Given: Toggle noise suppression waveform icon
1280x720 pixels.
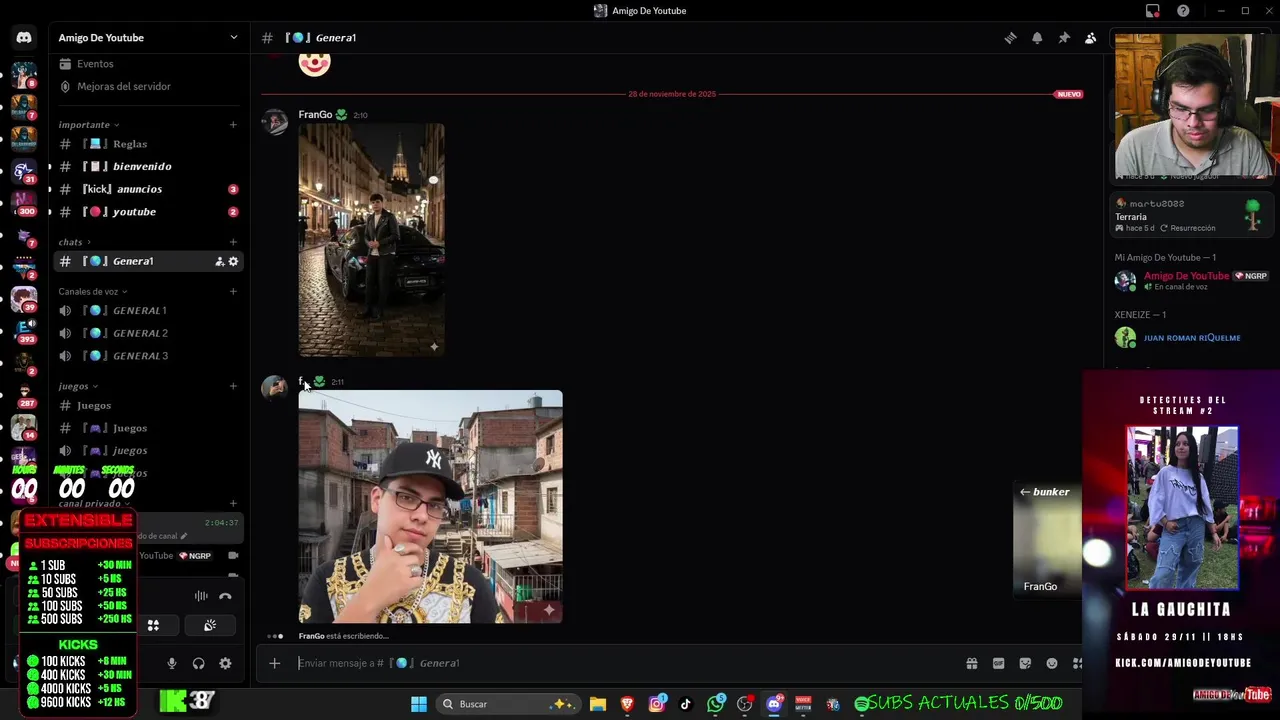Looking at the screenshot, I should pyautogui.click(x=201, y=596).
